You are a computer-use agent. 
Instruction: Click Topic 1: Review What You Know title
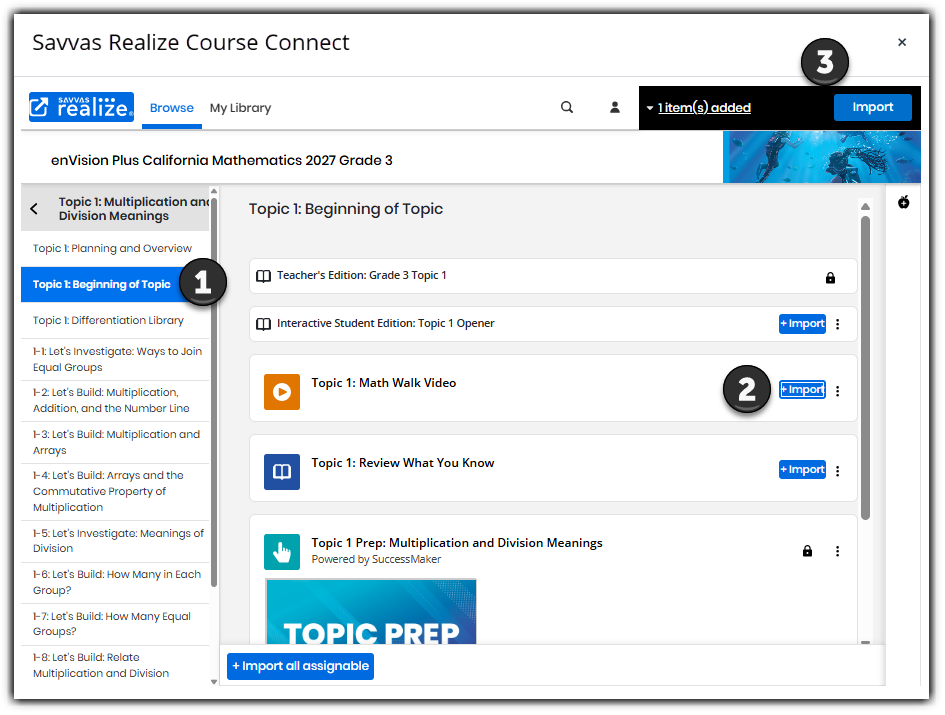(403, 463)
